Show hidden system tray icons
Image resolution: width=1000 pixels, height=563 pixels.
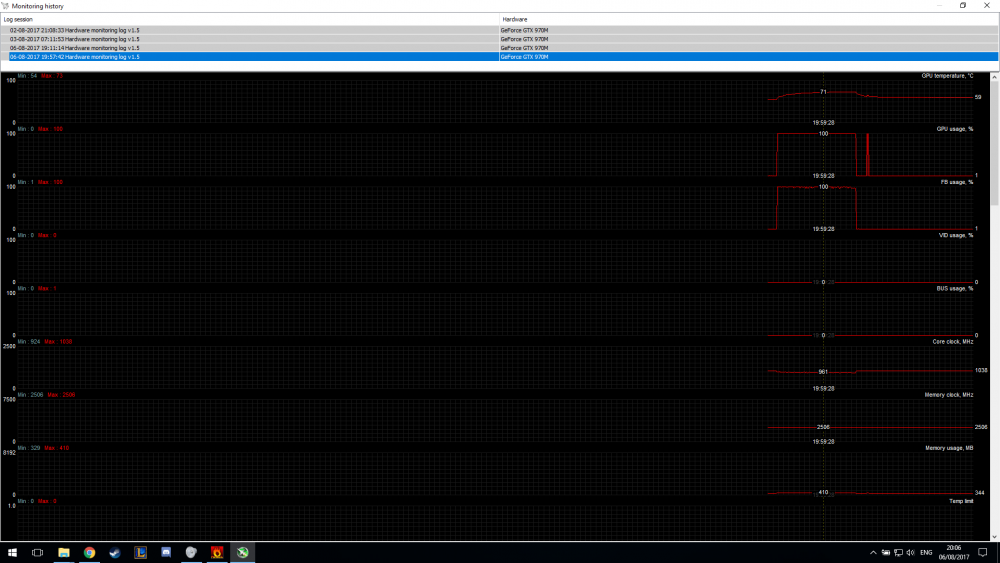pos(873,552)
